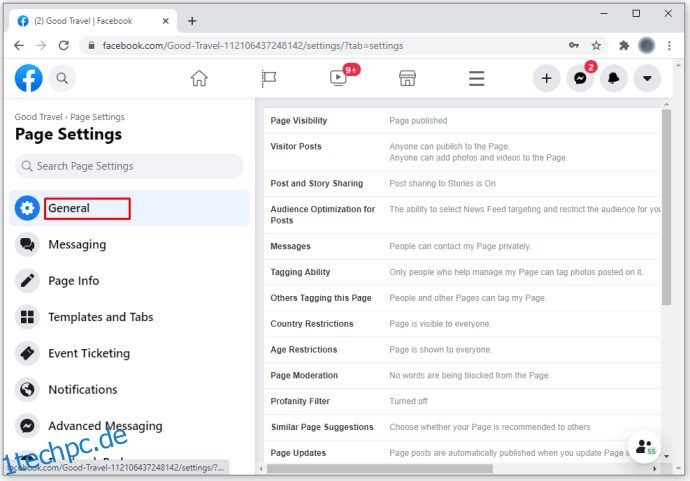690x481 pixels.
Task: Click the Notifications globe icon
Action: [x=27, y=389]
